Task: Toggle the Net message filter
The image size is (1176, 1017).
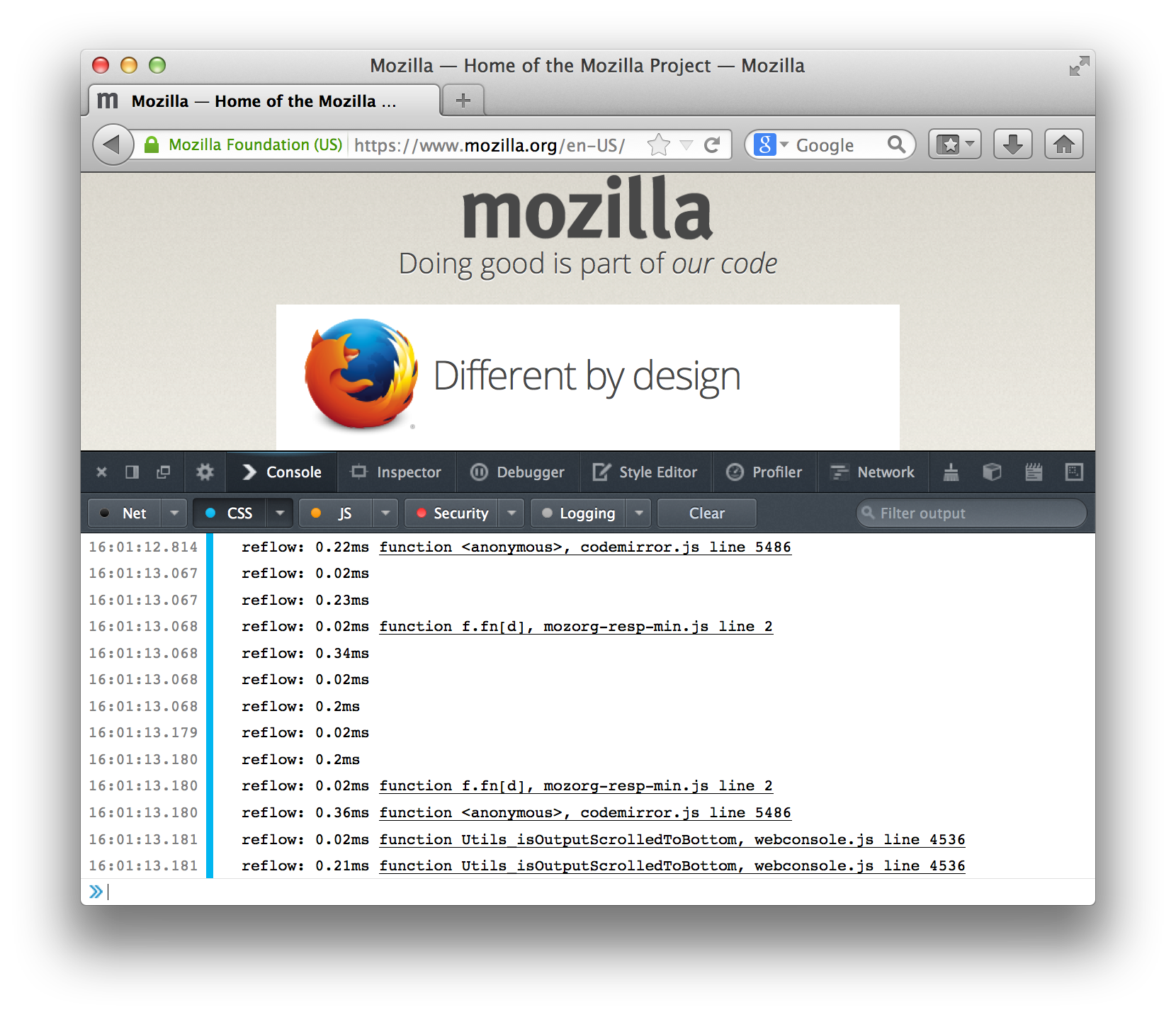Action: (125, 513)
